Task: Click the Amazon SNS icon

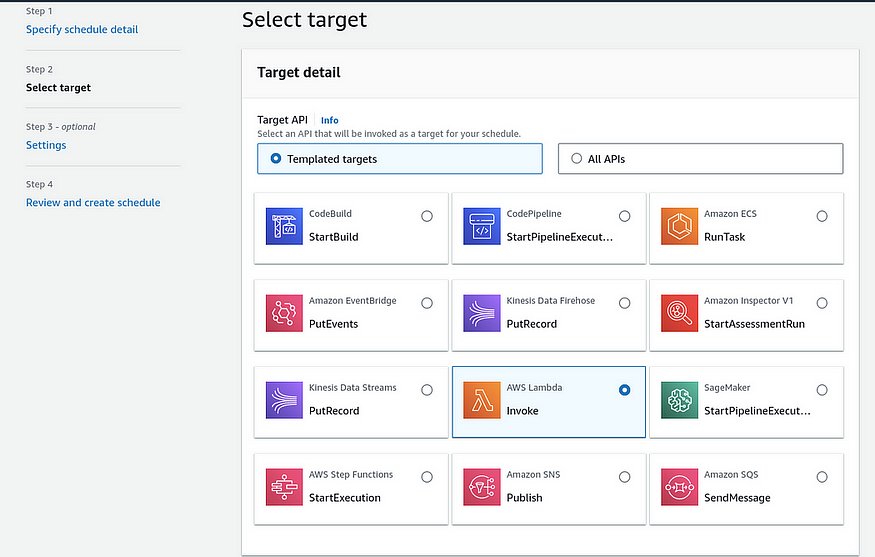Action: tap(482, 487)
